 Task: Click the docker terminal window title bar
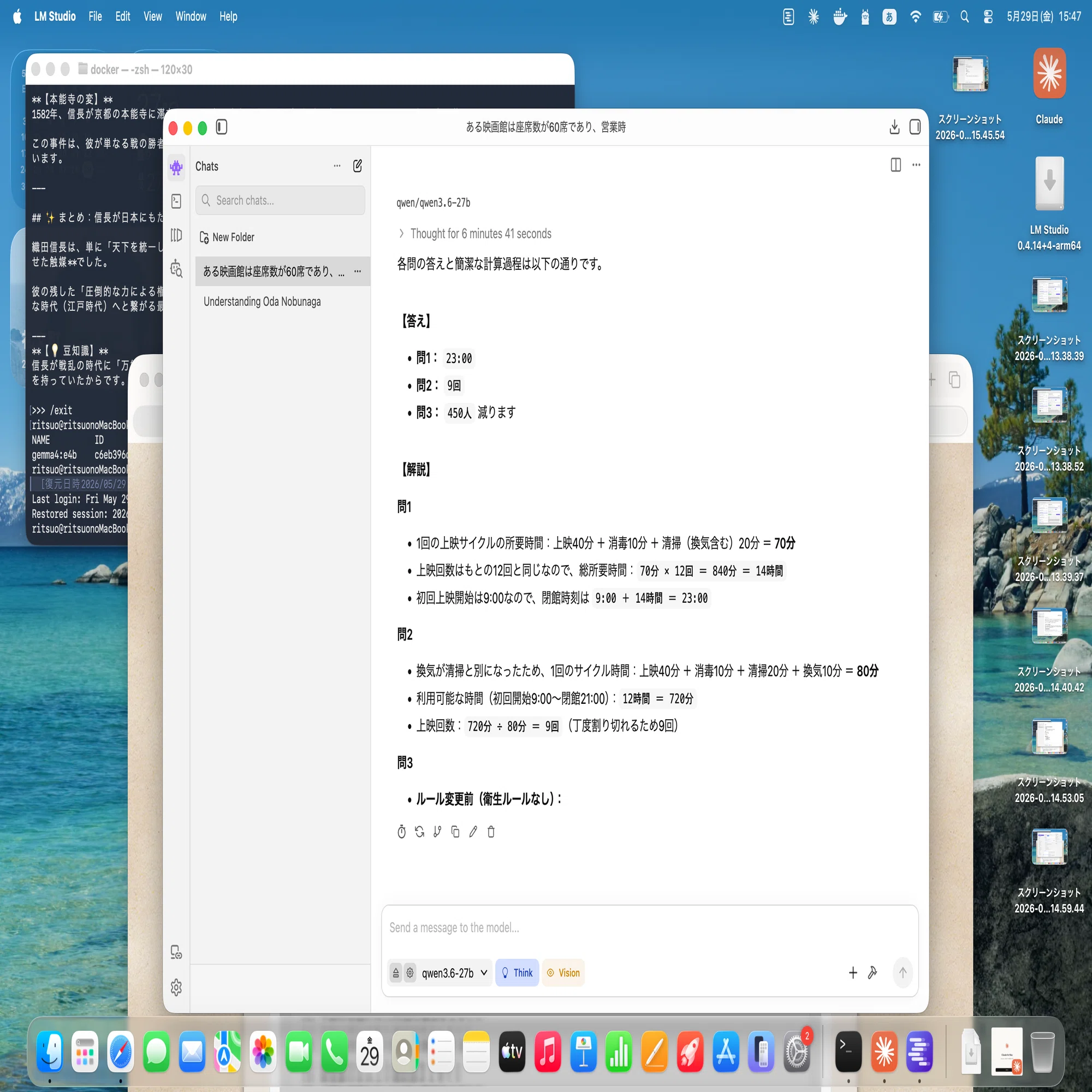(300, 69)
